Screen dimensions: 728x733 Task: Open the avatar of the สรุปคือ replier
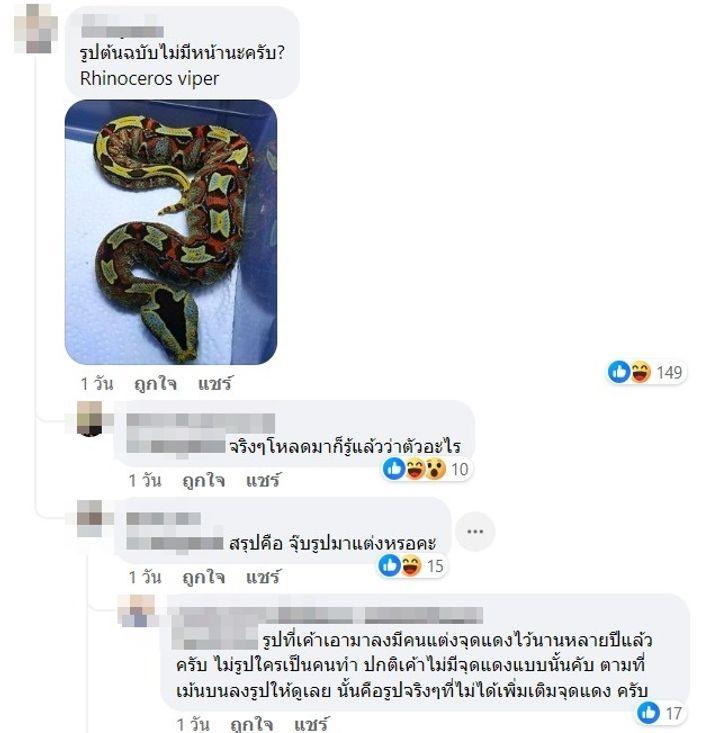[x=89, y=518]
